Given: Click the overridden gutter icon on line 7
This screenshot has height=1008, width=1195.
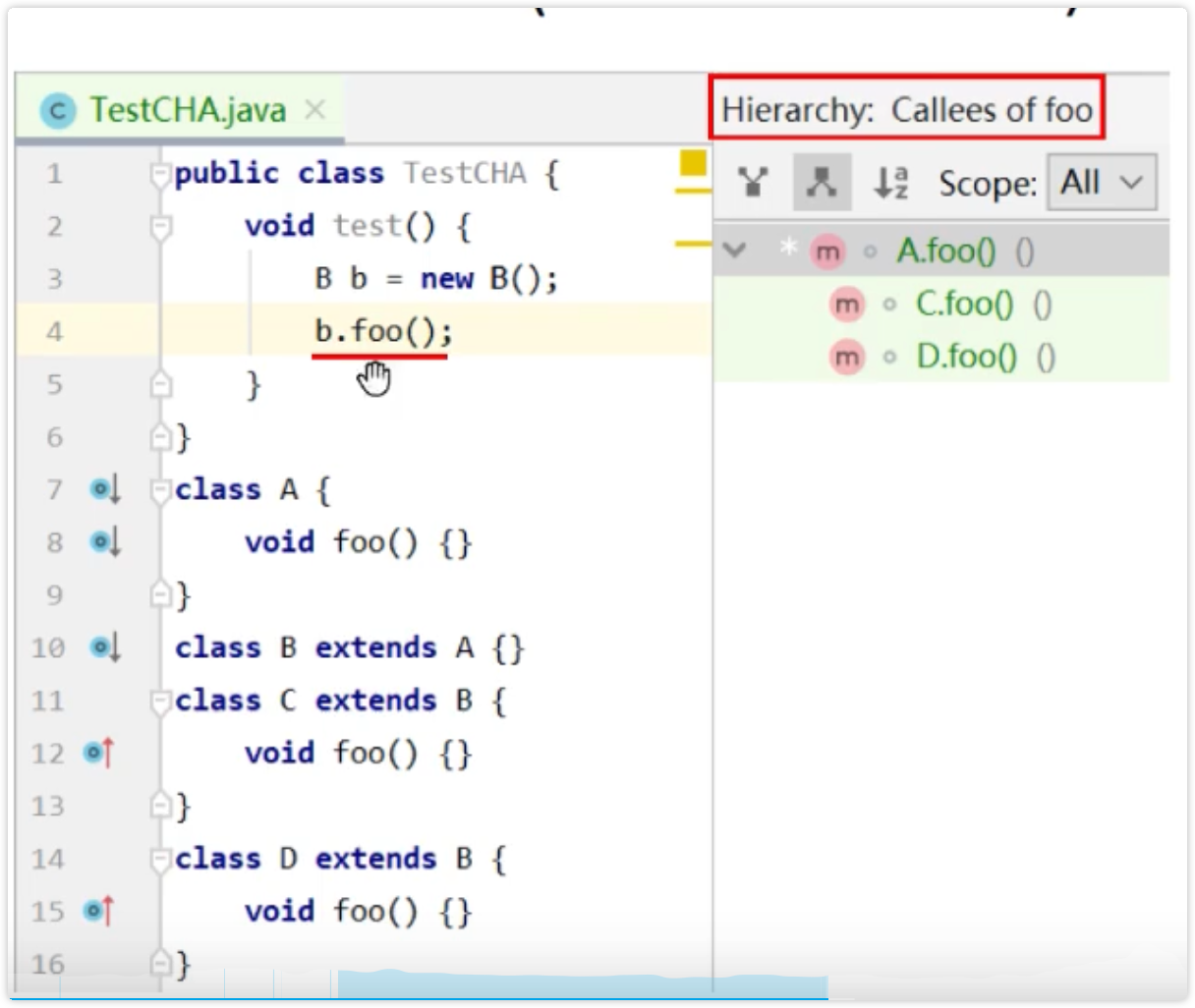Looking at the screenshot, I should click(x=104, y=488).
